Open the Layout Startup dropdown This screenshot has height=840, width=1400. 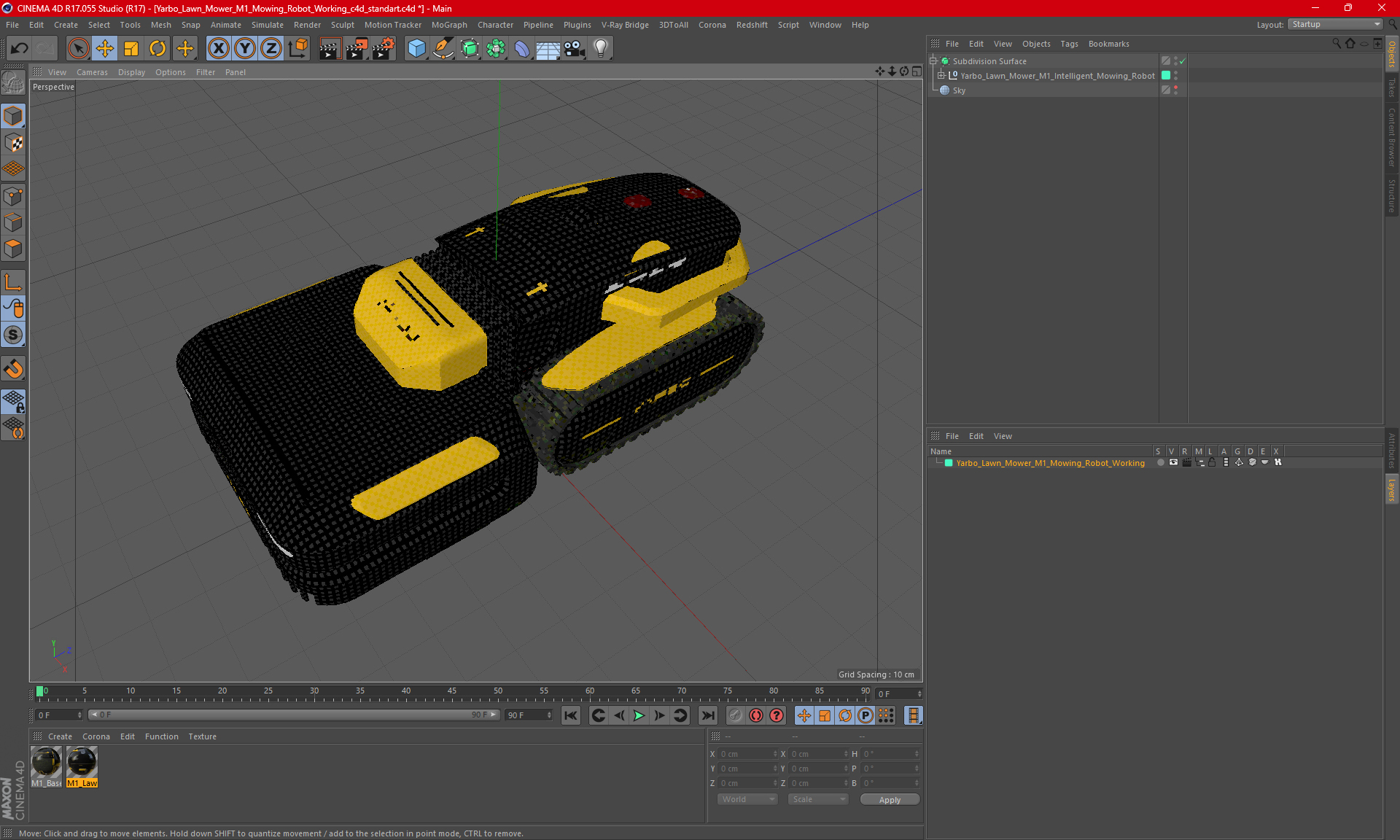point(1335,24)
